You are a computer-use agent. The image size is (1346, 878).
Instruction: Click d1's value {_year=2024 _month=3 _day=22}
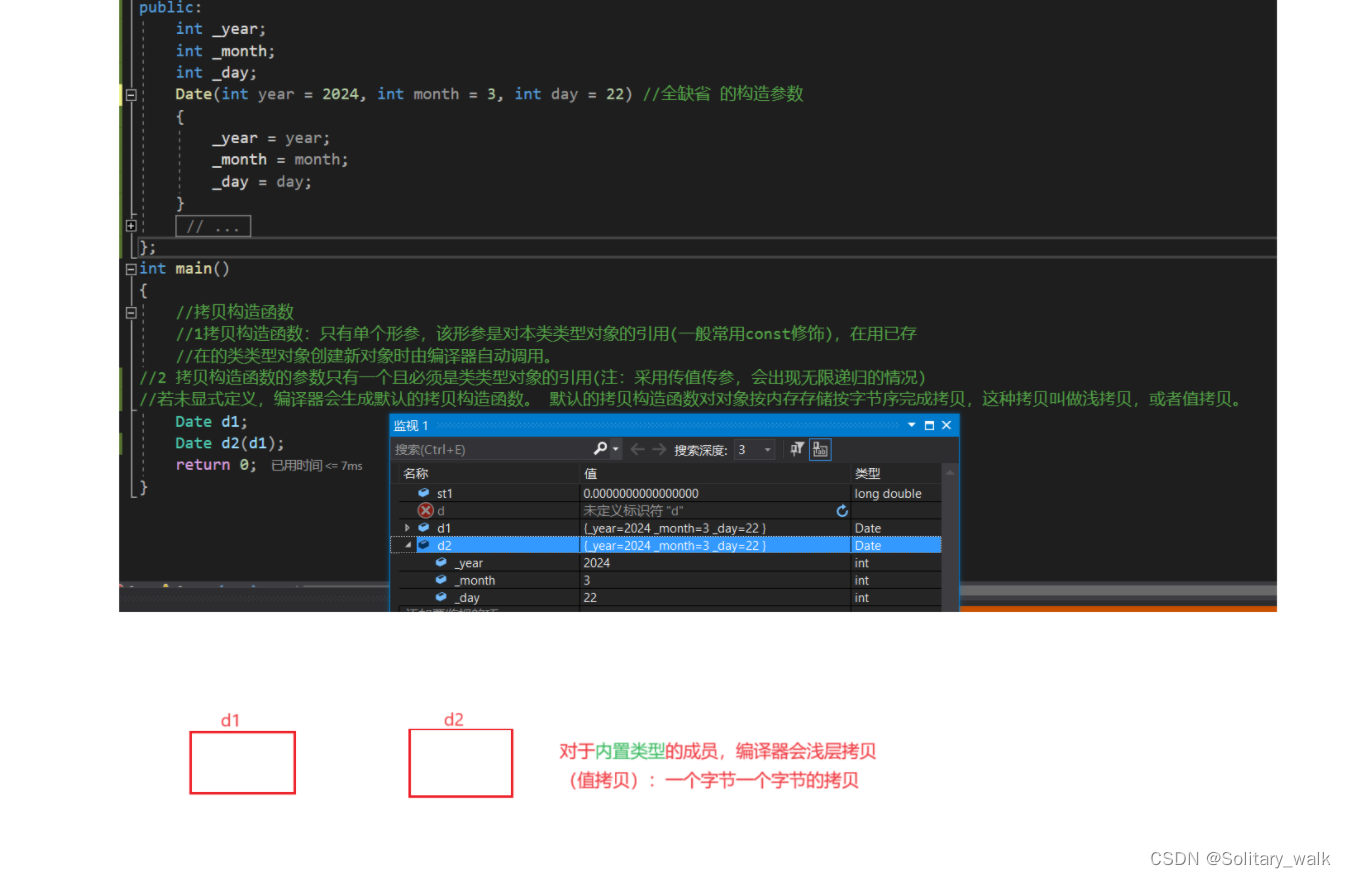675,528
